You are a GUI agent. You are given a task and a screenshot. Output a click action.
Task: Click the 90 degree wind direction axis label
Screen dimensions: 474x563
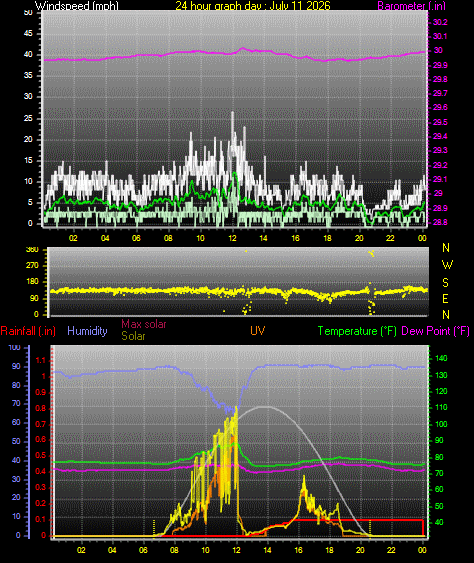coord(34,298)
